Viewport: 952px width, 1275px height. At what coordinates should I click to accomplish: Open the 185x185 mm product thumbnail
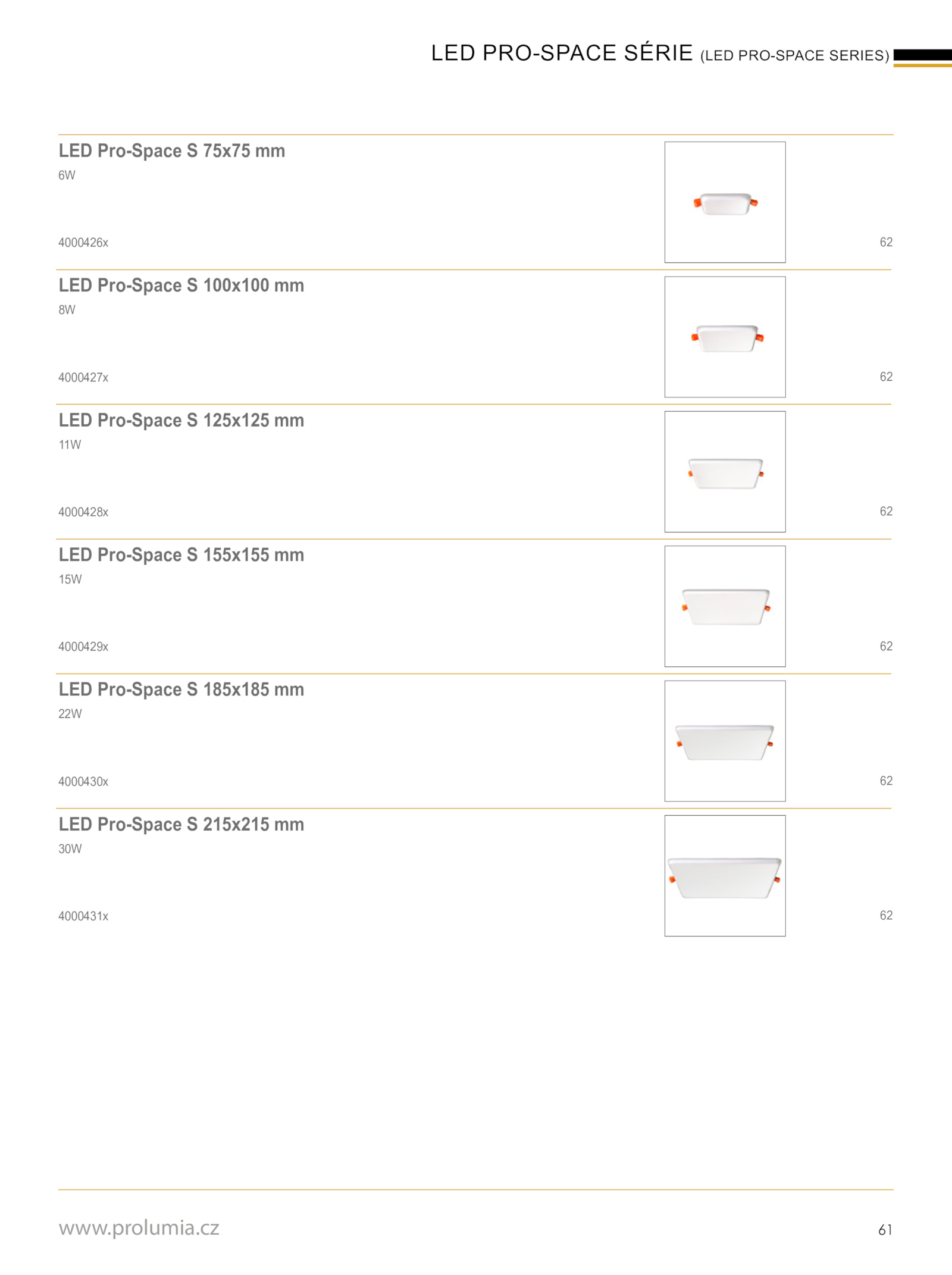point(725,741)
